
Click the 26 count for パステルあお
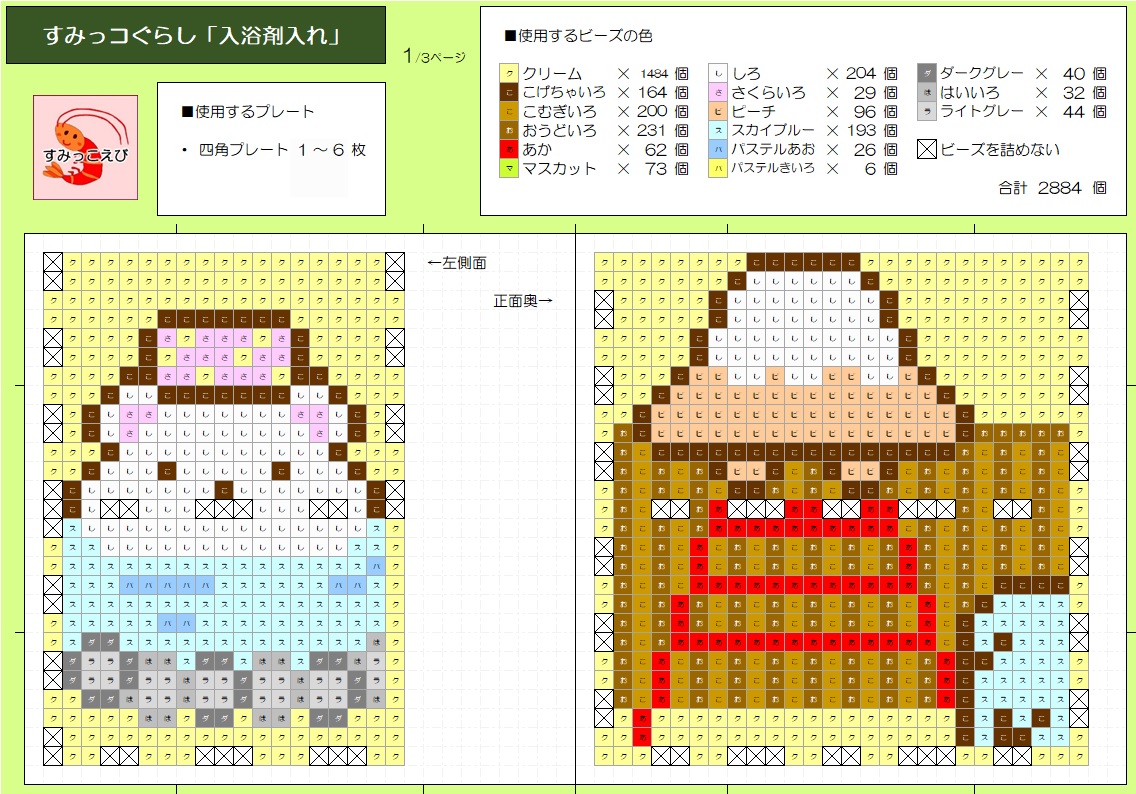point(865,150)
